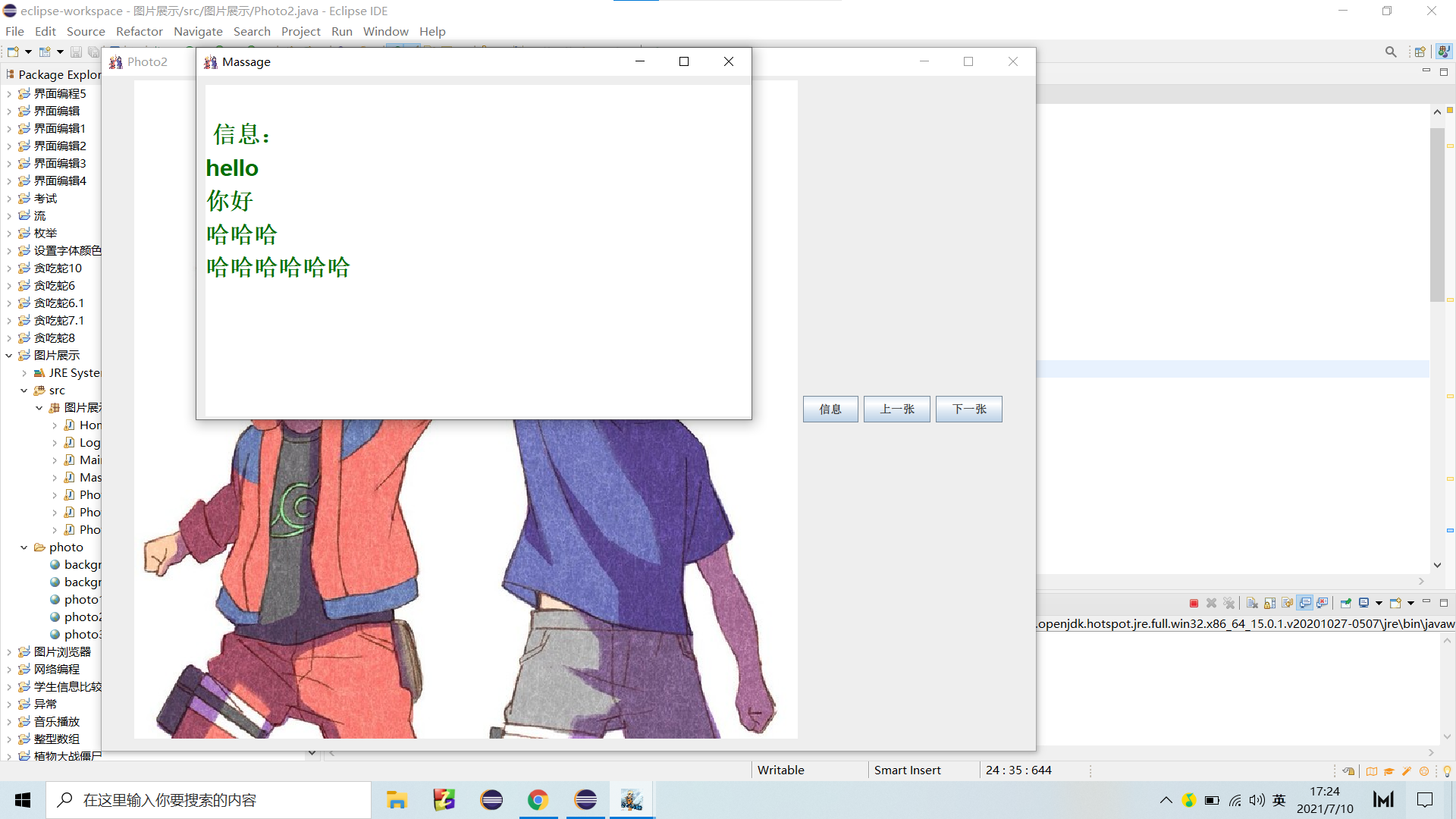Viewport: 1456px width, 819px height.
Task: Click the Eclipse toolbar search magnifier
Action: 1391,52
